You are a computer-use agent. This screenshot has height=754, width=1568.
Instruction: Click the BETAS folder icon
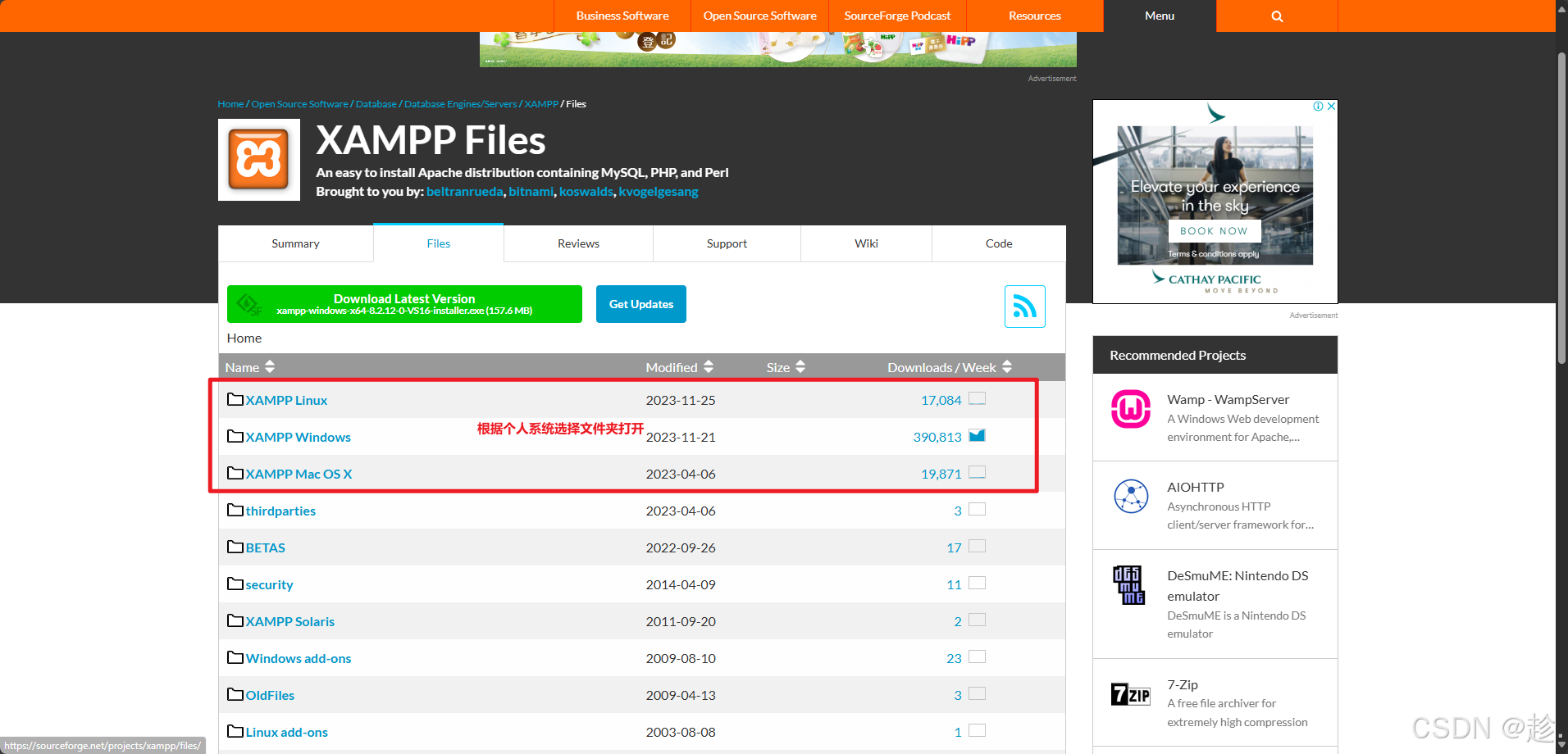click(235, 547)
